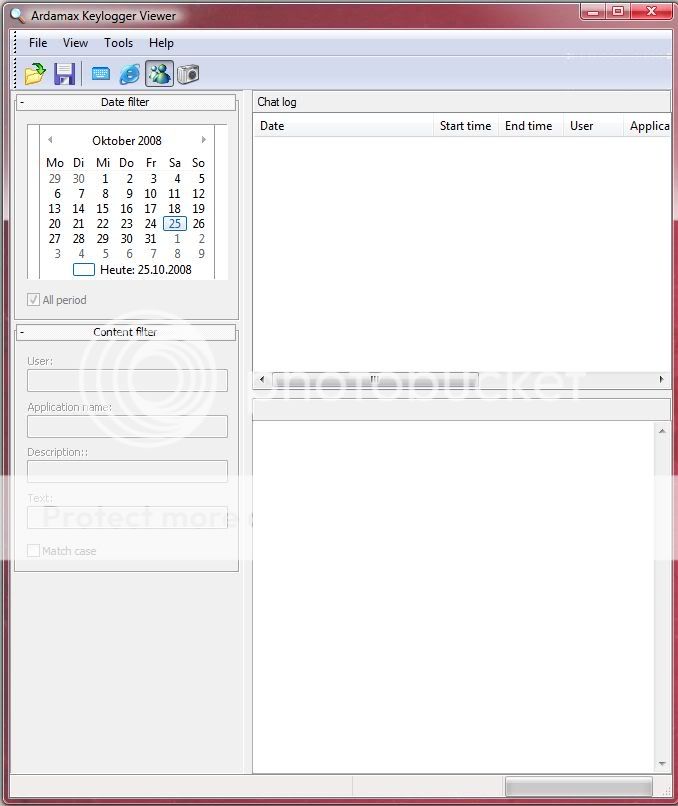The image size is (678, 806).
Task: Open the View menu
Action: point(76,43)
